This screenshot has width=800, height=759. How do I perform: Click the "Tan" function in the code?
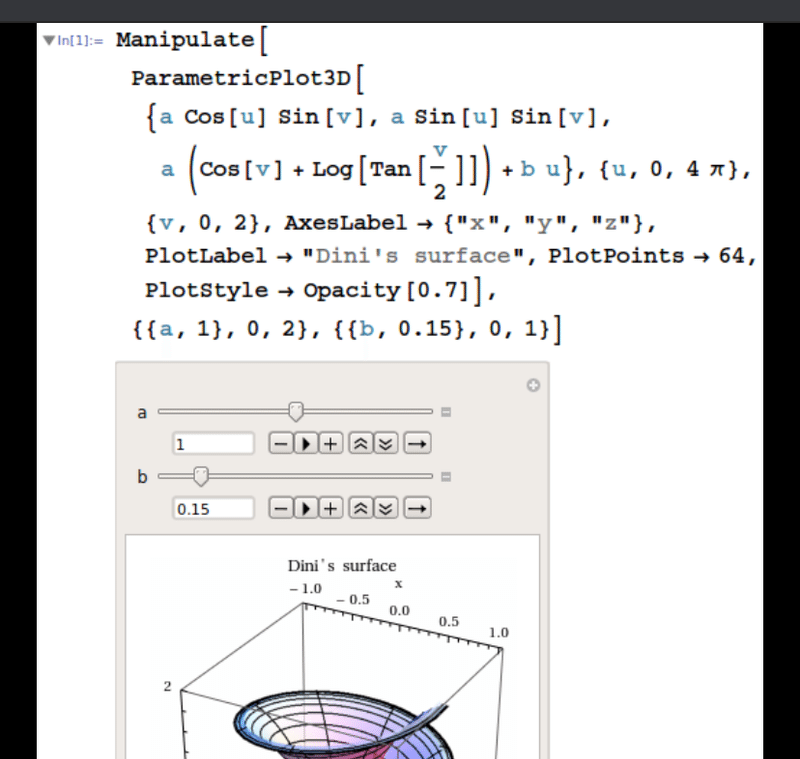click(x=390, y=169)
